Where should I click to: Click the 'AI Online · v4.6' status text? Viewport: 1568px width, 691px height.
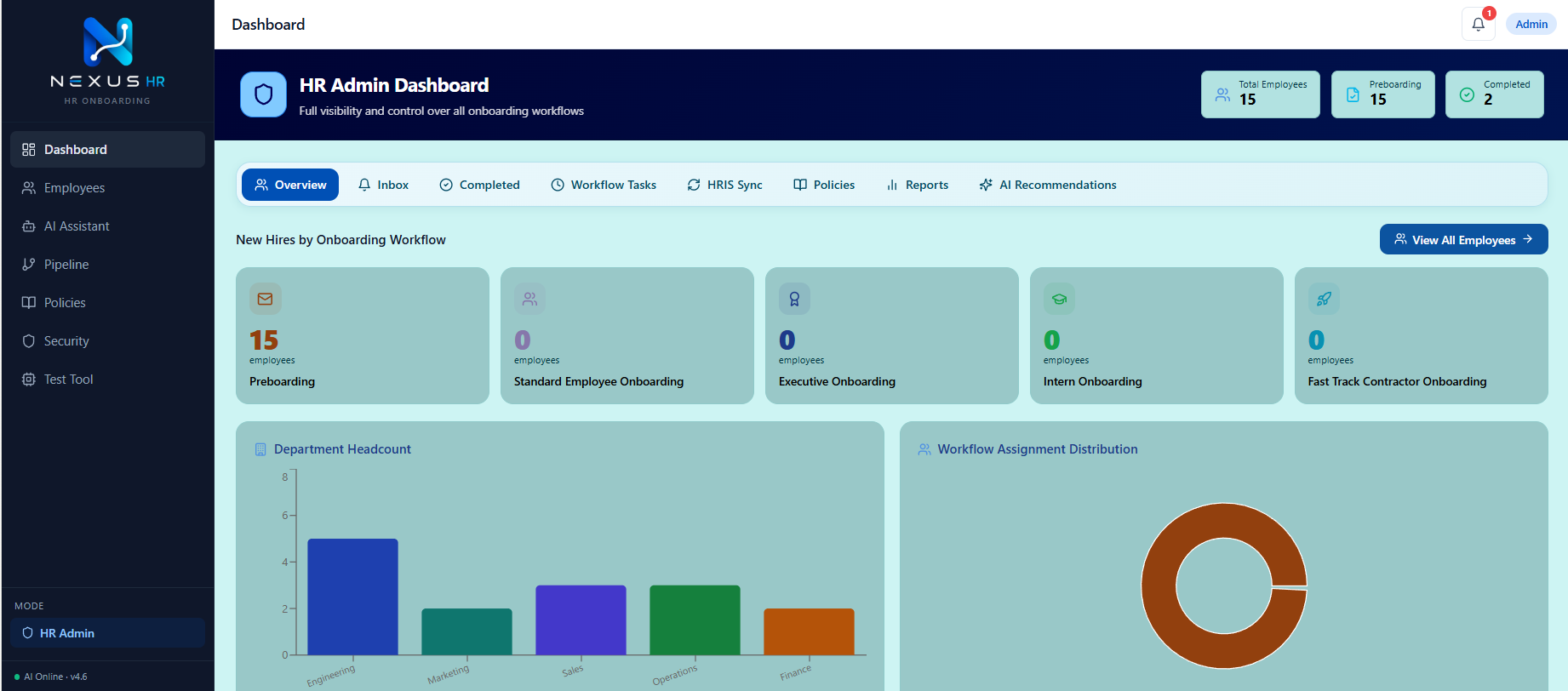click(x=55, y=677)
